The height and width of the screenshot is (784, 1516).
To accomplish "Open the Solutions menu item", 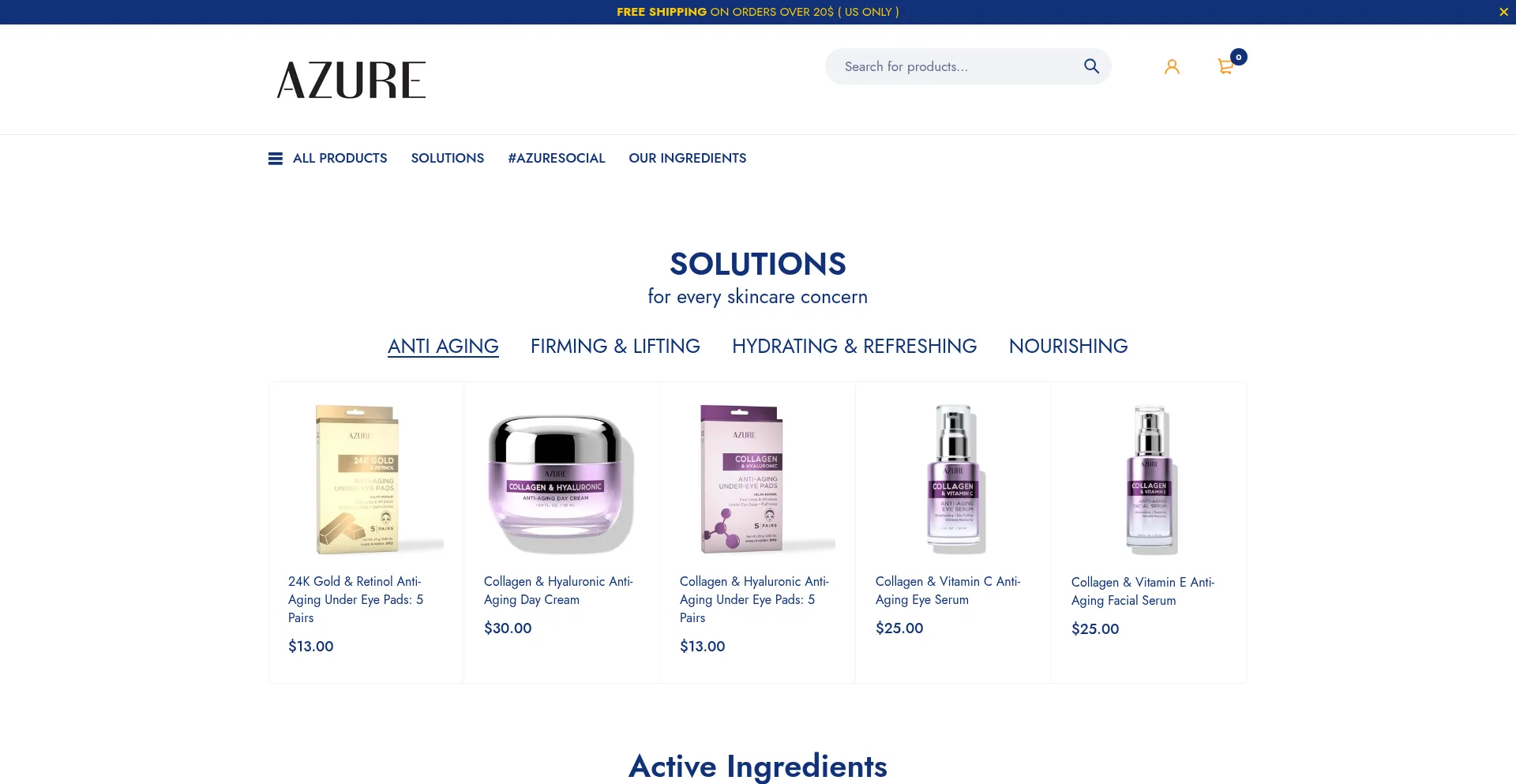I will (x=448, y=158).
